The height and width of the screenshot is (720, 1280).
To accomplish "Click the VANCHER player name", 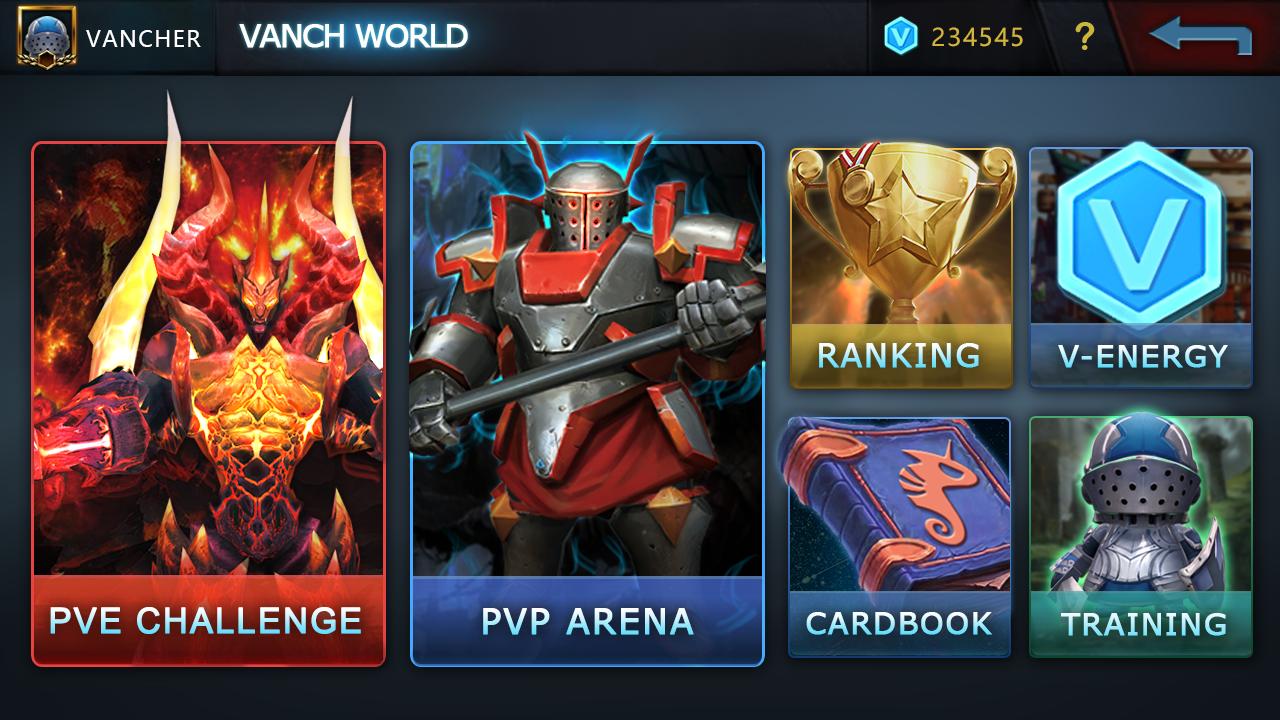I will click(x=143, y=38).
